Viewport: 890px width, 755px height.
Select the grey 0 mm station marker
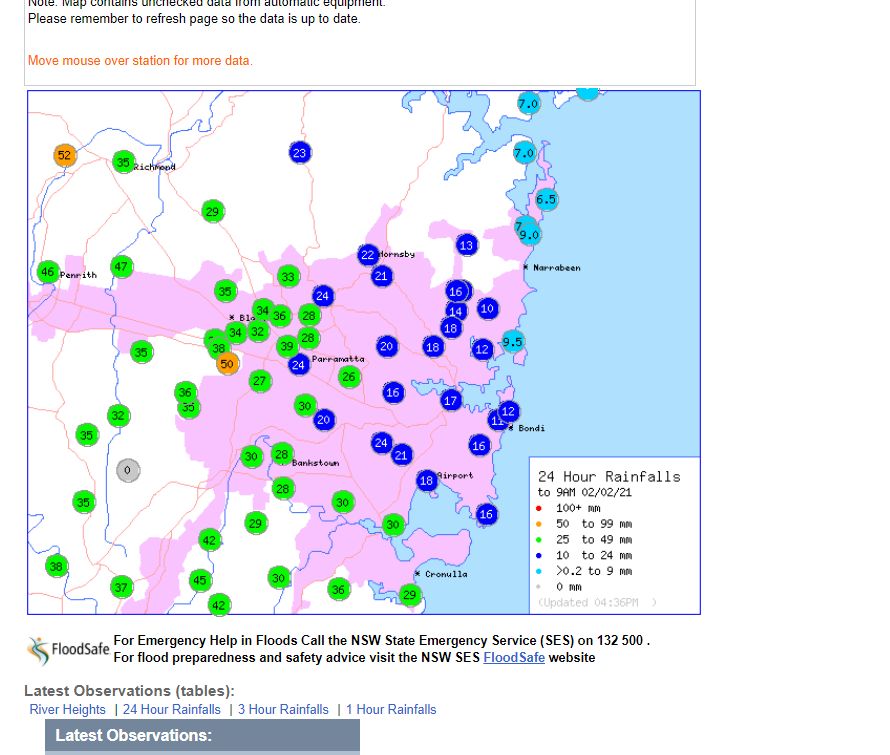coord(127,470)
